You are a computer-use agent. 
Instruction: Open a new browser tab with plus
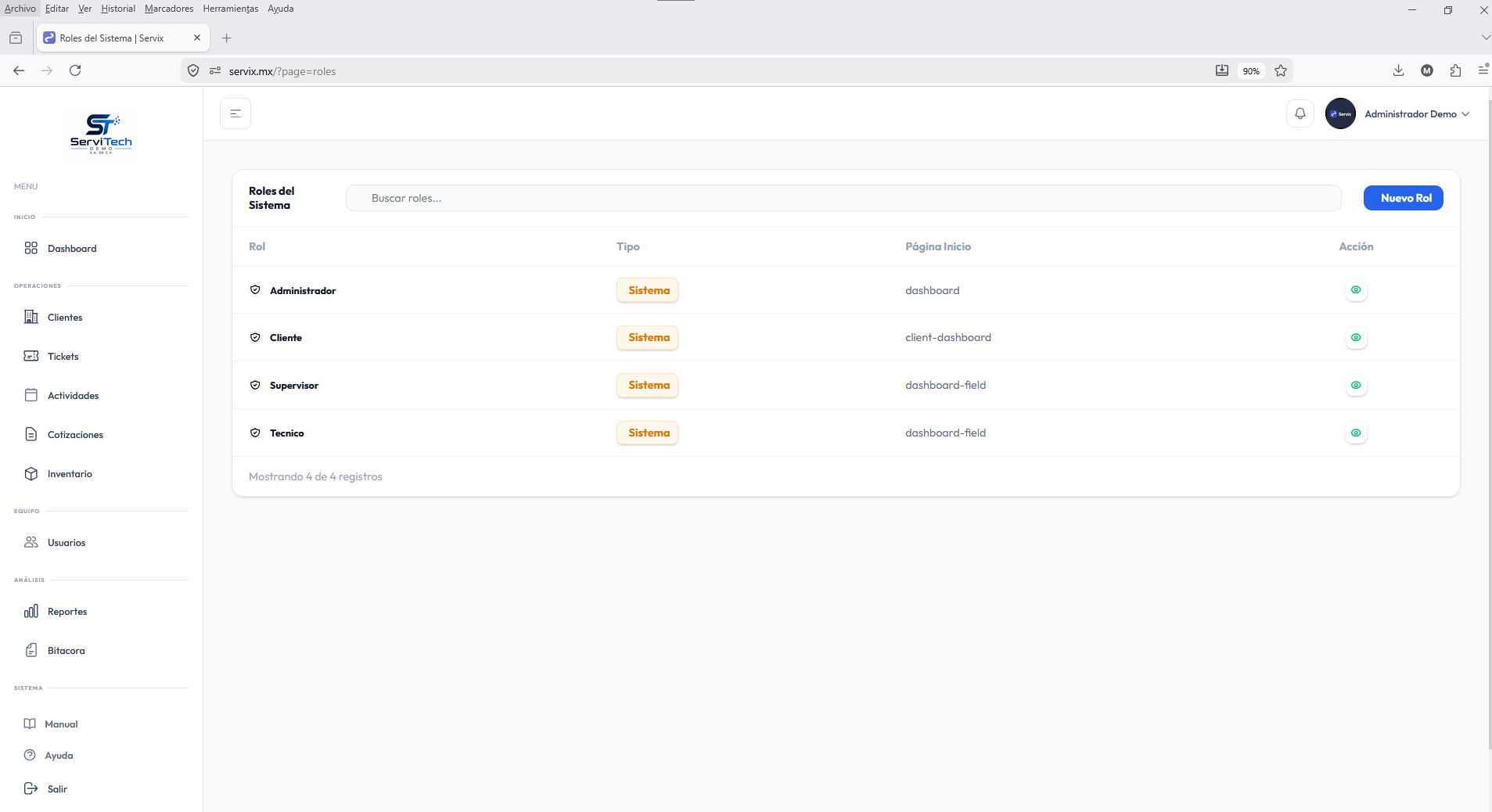227,38
